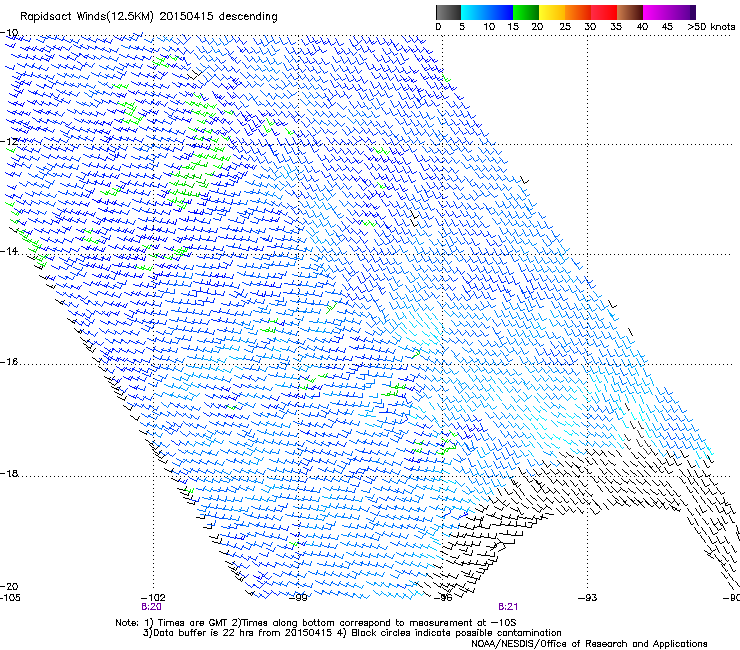Click the title text Rapidscat Winds(12.5KM)
740x650 pixels.
(x=87, y=17)
